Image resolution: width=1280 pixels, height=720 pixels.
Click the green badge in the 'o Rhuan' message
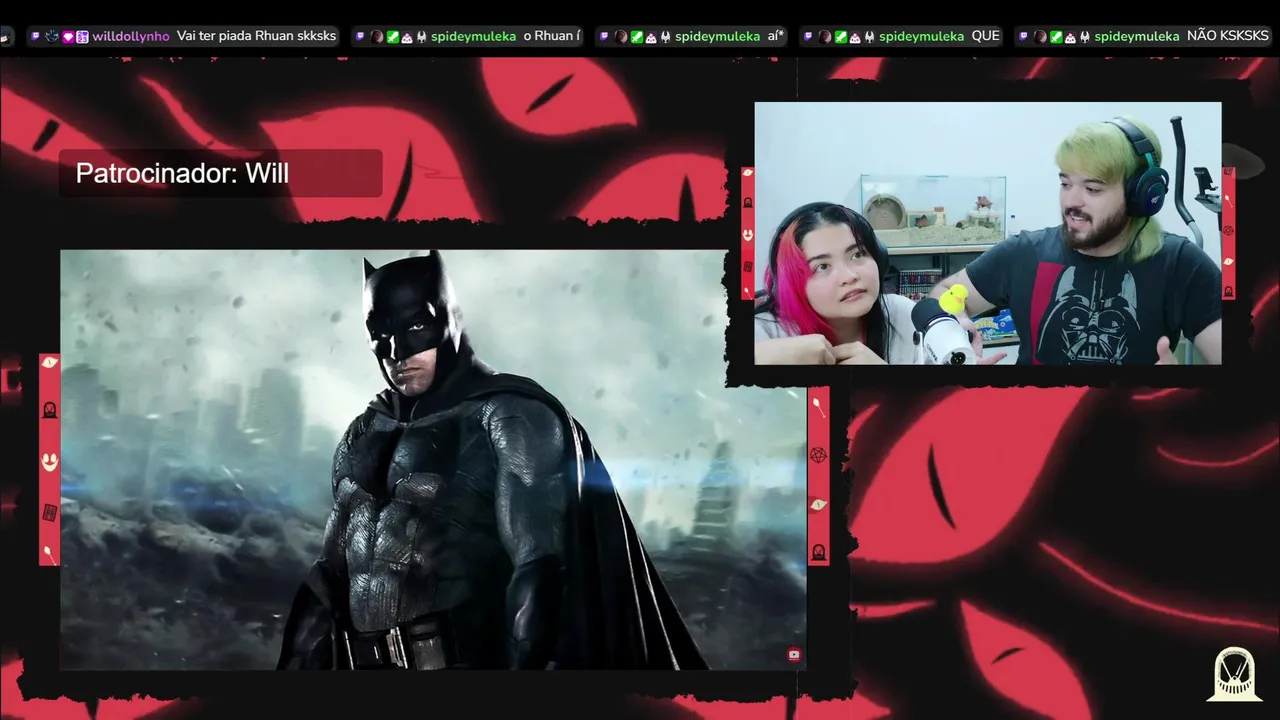(x=393, y=37)
